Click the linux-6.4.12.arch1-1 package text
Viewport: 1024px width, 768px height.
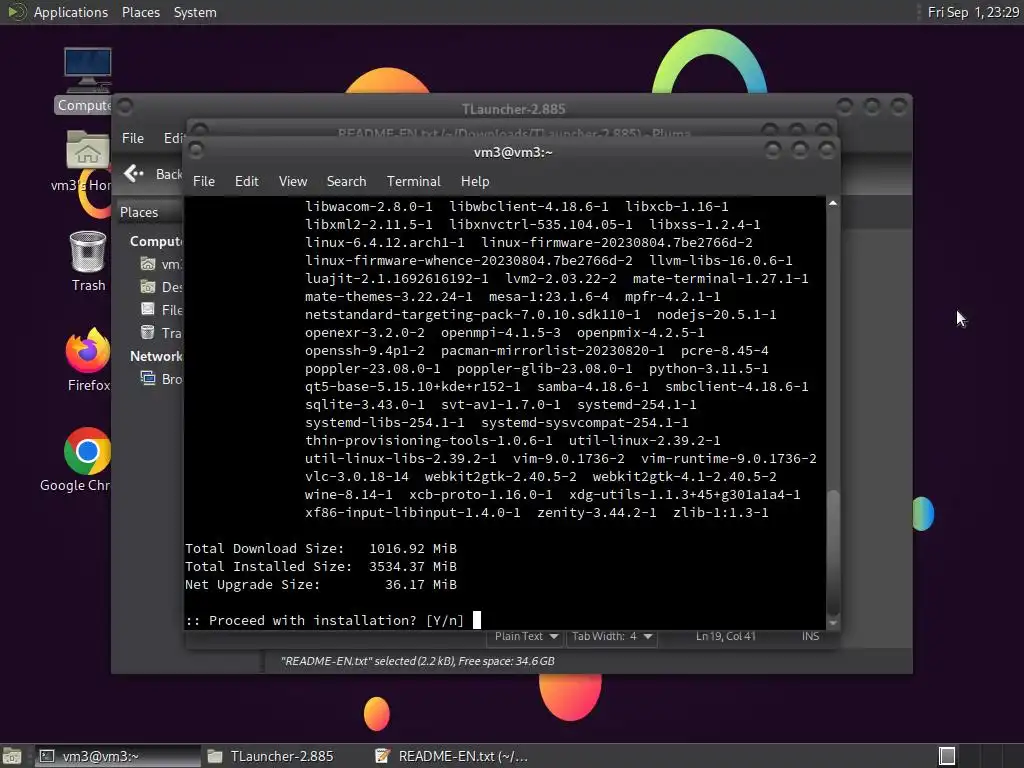click(385, 242)
